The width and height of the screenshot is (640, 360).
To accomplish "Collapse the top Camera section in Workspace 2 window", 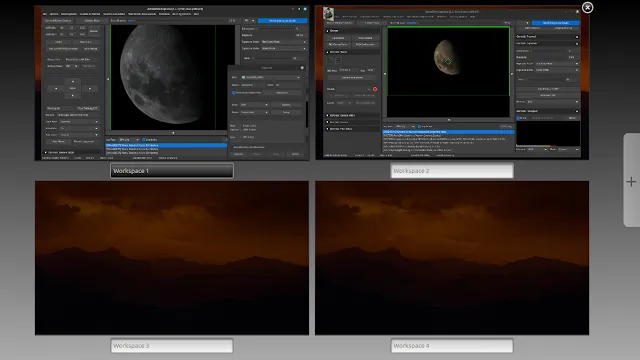I will click(x=327, y=31).
